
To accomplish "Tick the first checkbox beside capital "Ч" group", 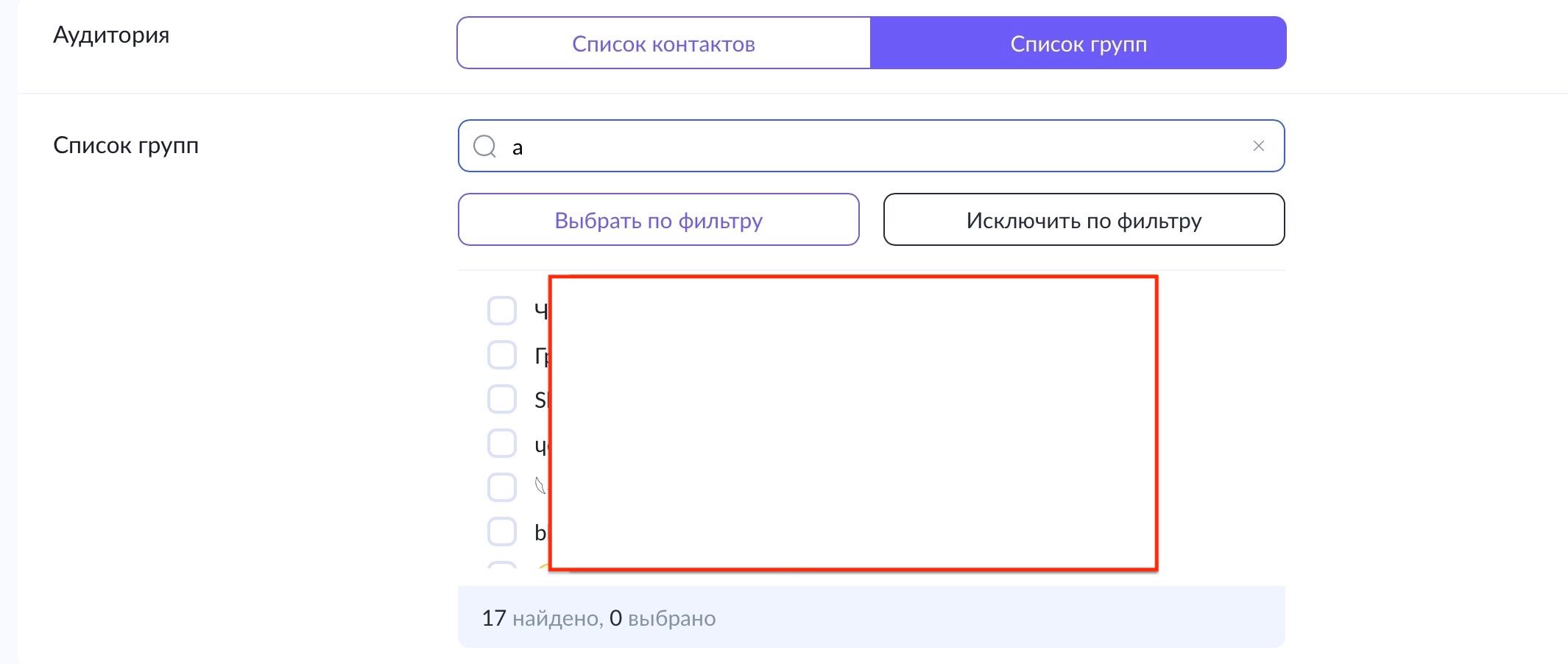I will 502,311.
